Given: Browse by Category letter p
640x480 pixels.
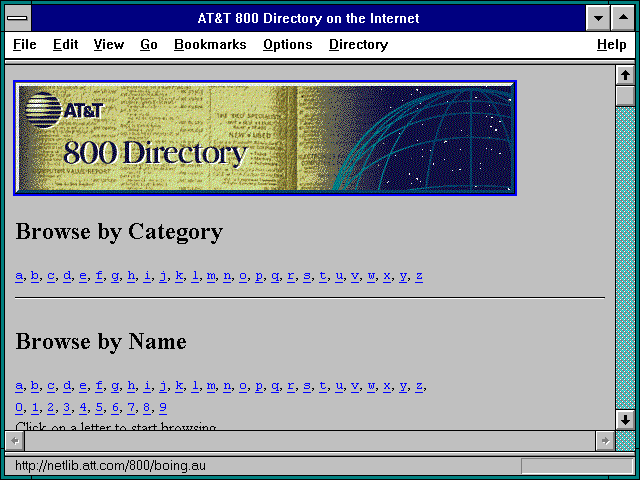Looking at the screenshot, I should (x=259, y=276).
